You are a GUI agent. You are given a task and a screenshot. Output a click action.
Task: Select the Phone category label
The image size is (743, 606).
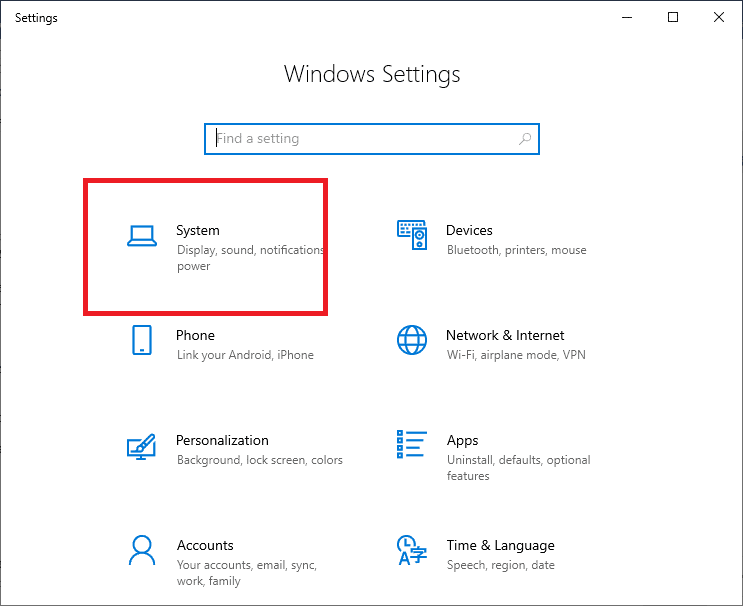tap(195, 335)
